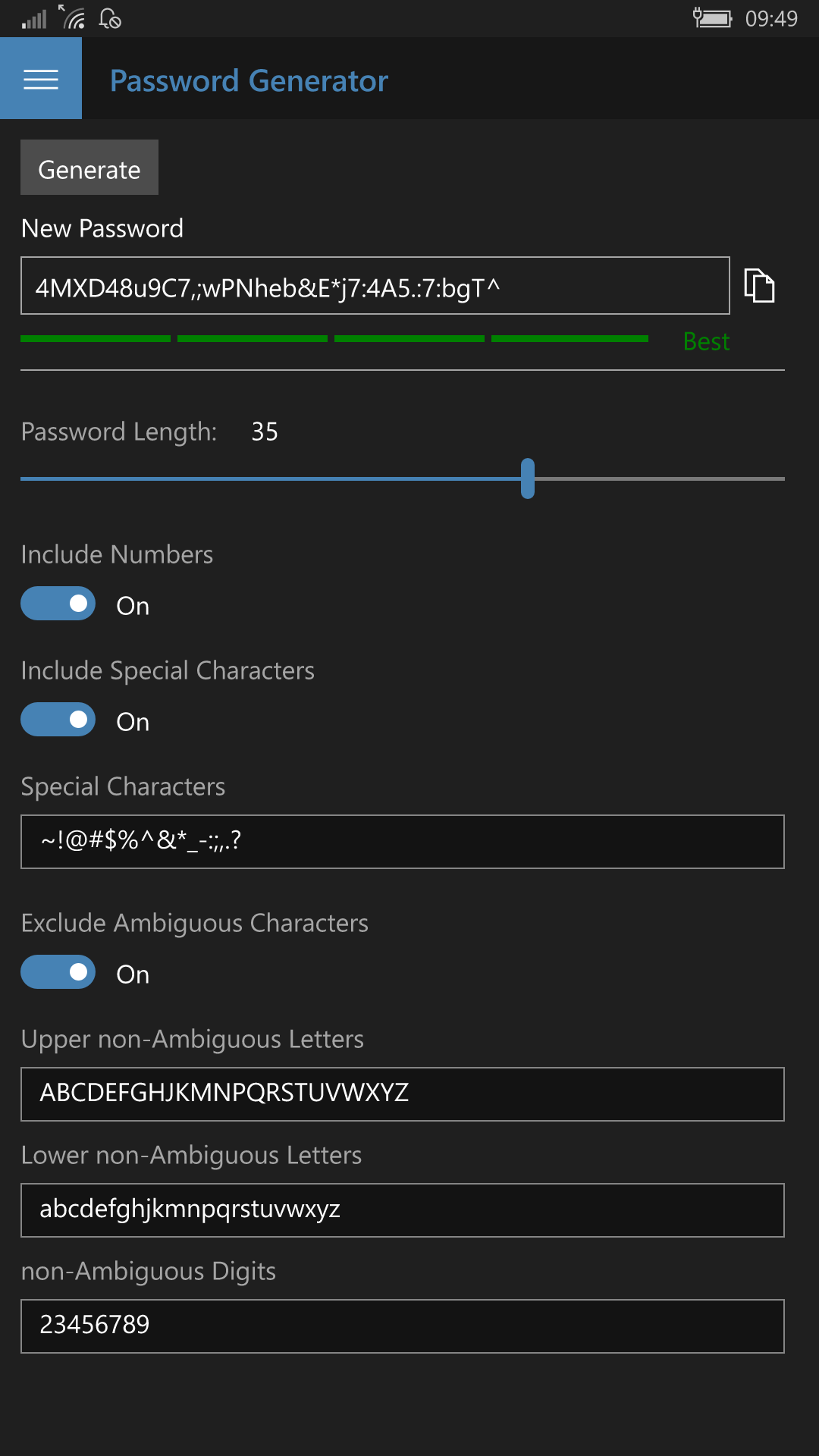This screenshot has height=1456, width=819.
Task: Edit Upper non-Ambiguous Letters field
Action: click(403, 1094)
